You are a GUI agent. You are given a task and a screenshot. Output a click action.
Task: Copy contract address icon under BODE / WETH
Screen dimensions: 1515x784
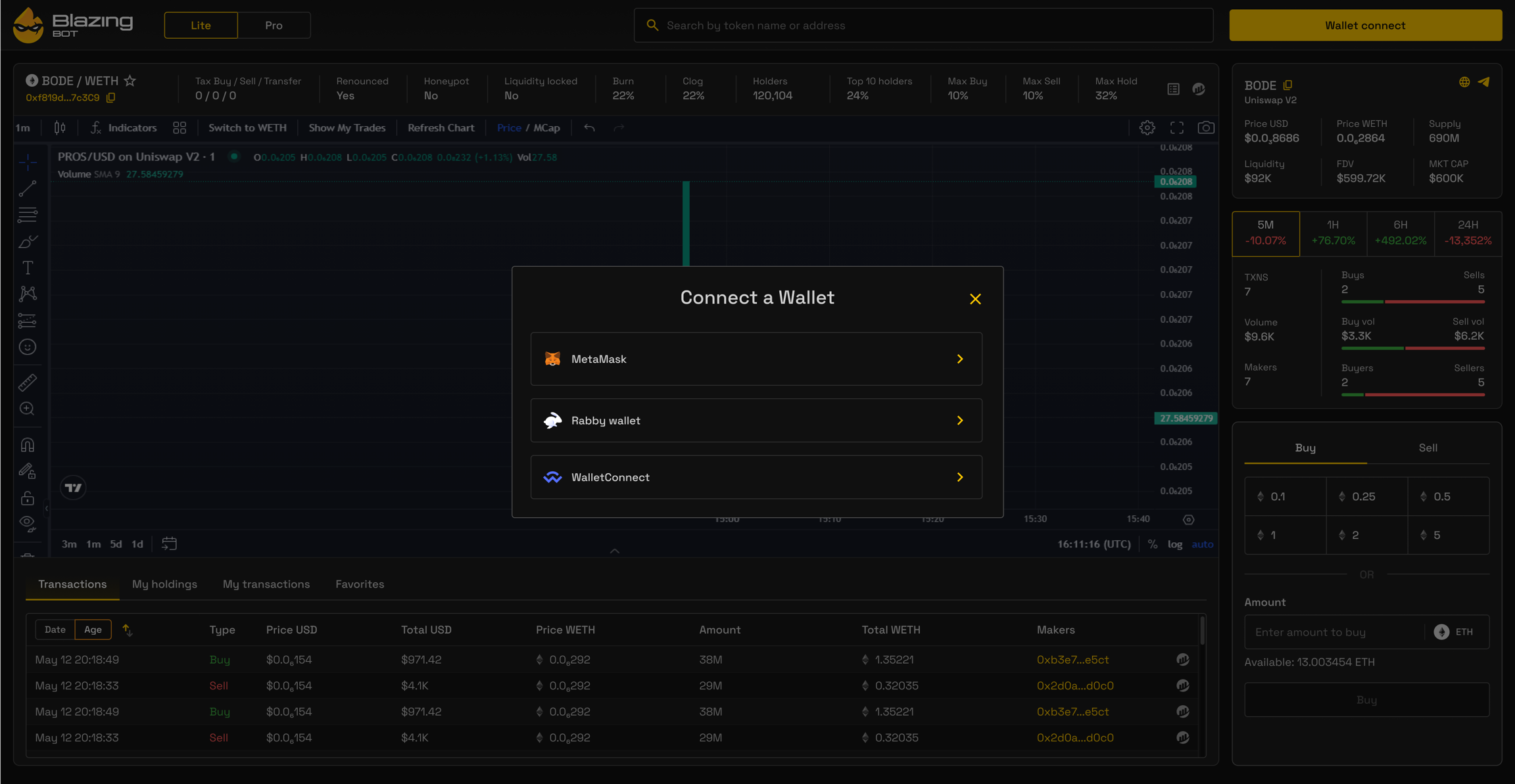point(111,98)
